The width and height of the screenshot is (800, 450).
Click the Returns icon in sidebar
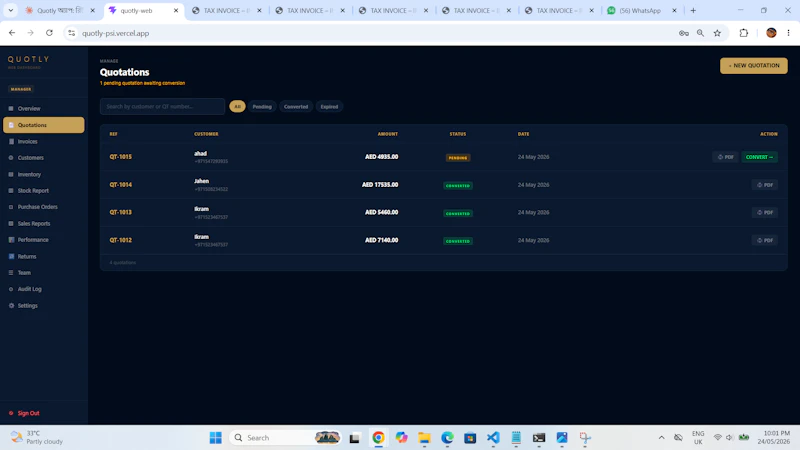pyautogui.click(x=11, y=256)
